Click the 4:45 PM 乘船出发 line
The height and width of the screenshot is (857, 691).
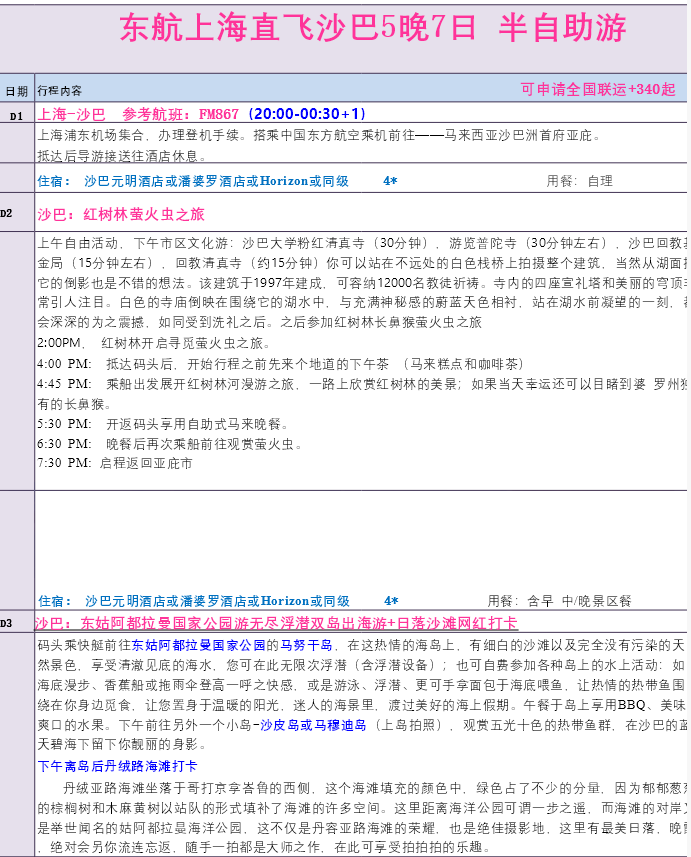pyautogui.click(x=362, y=384)
